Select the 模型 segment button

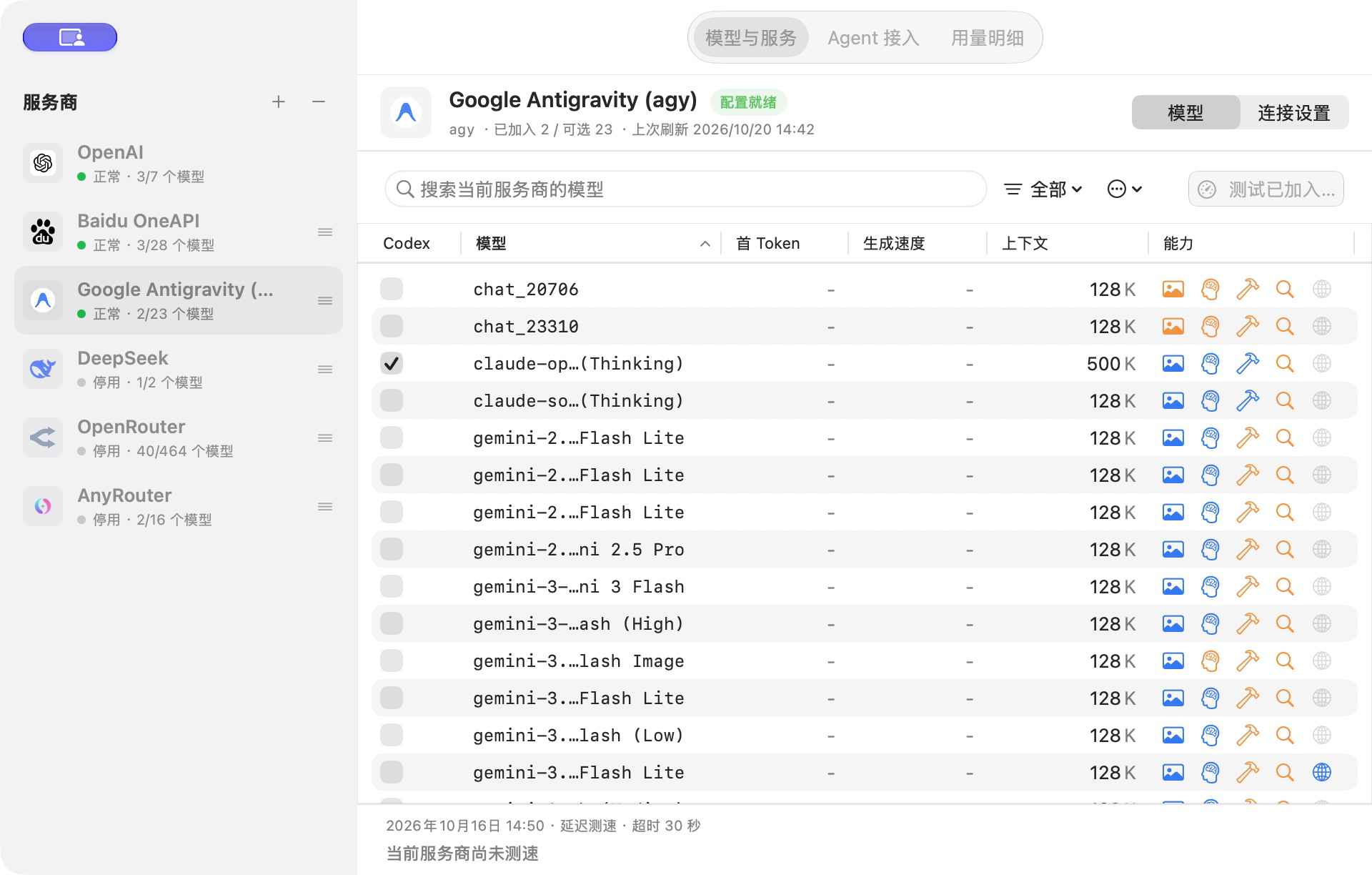point(1185,113)
